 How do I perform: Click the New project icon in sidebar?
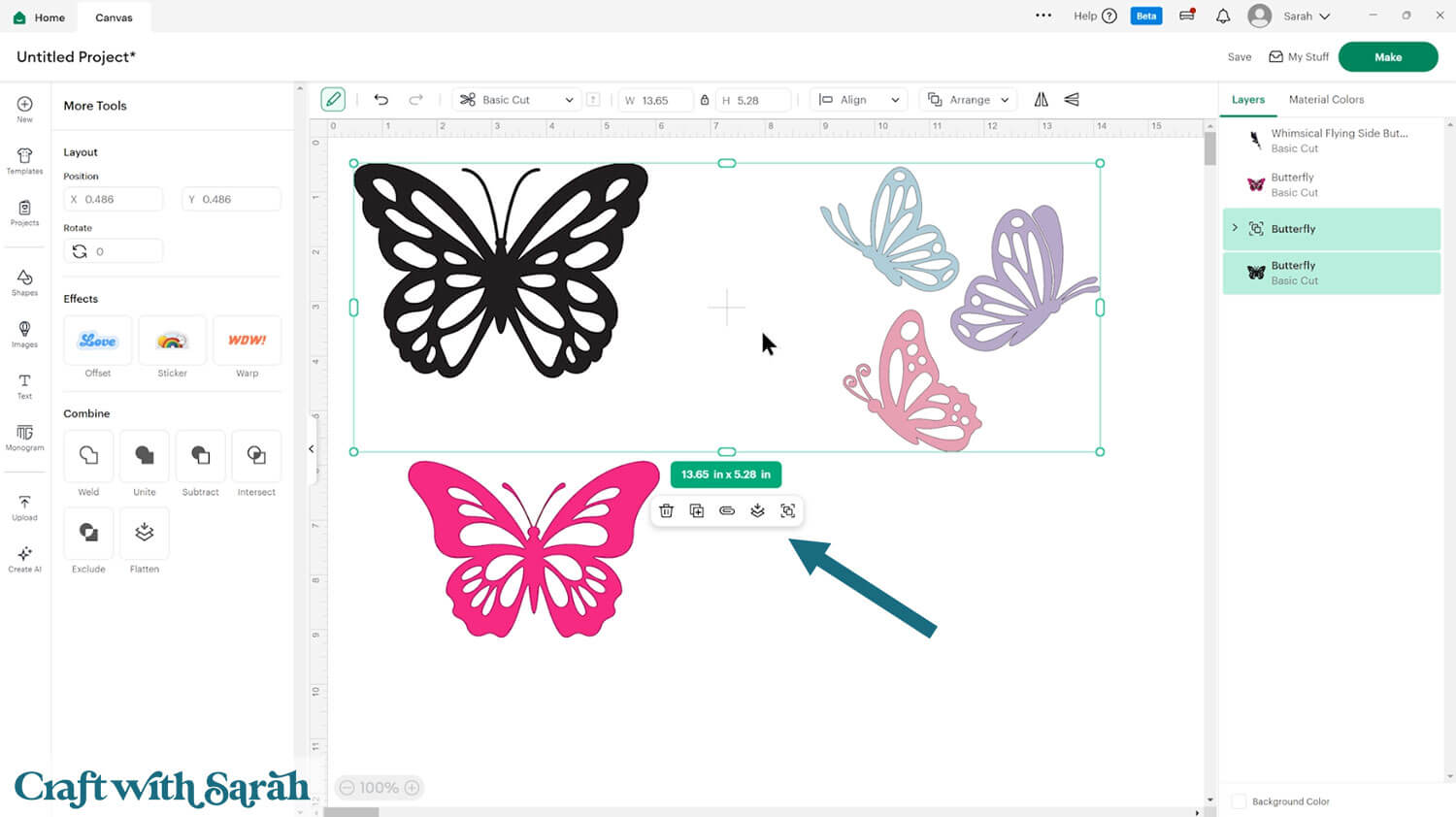pyautogui.click(x=24, y=109)
